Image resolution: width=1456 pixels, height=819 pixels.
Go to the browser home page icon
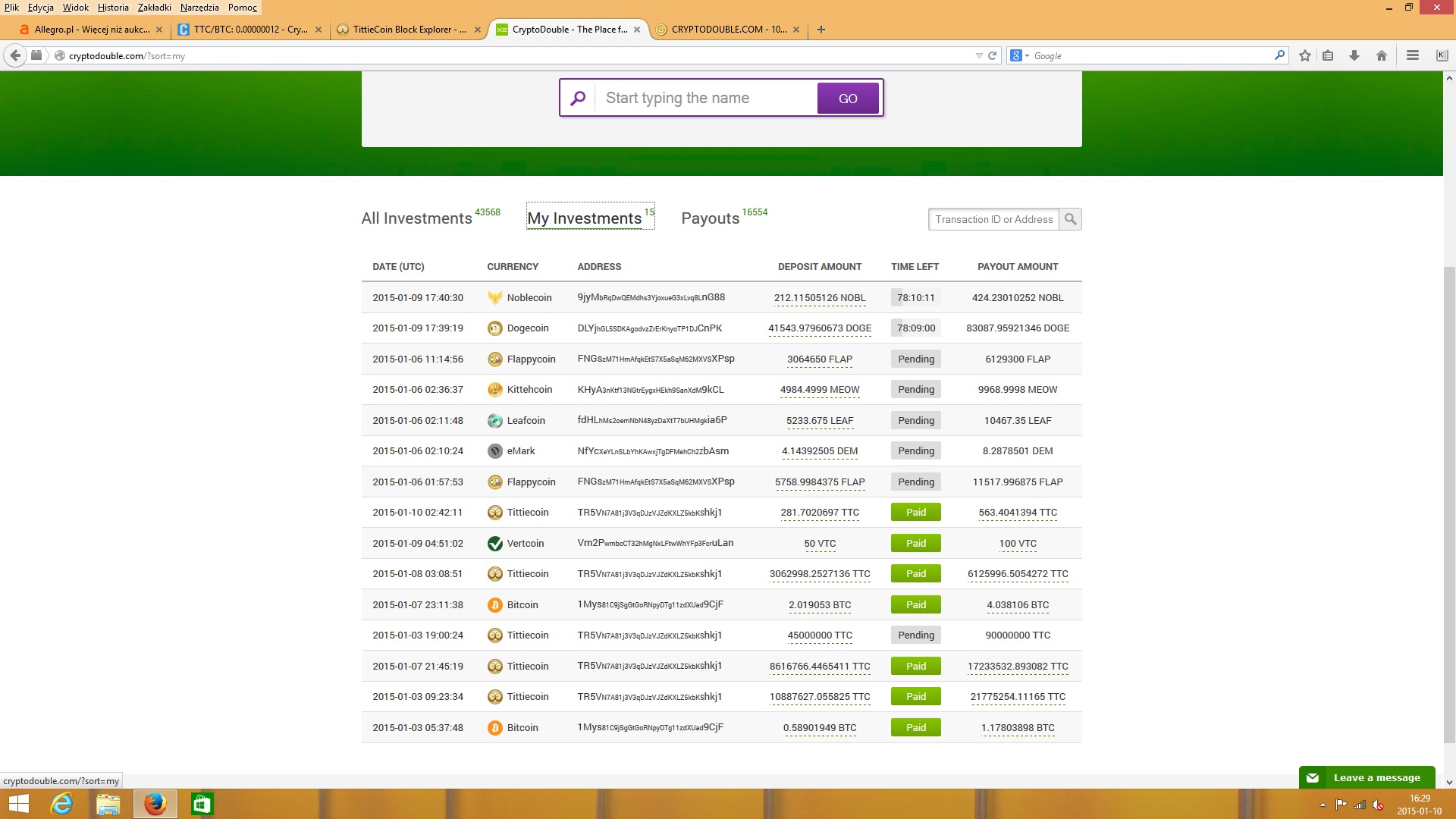pyautogui.click(x=1382, y=55)
